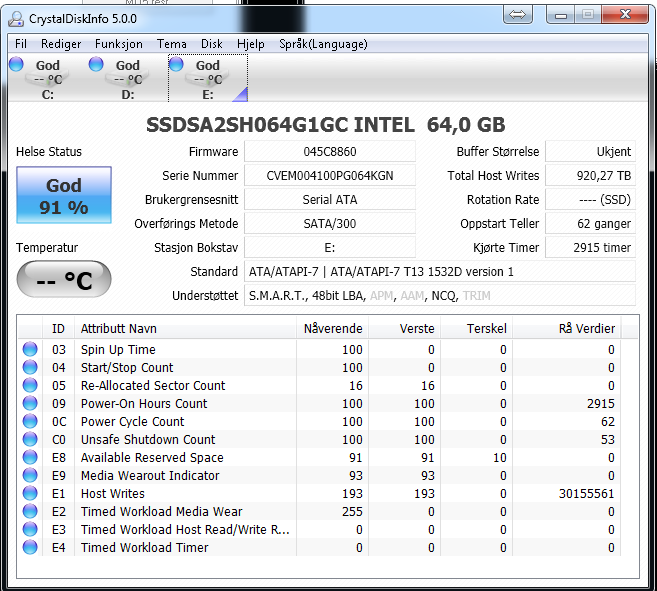Click the Verste column header
The height and width of the screenshot is (591, 657).
[405, 329]
